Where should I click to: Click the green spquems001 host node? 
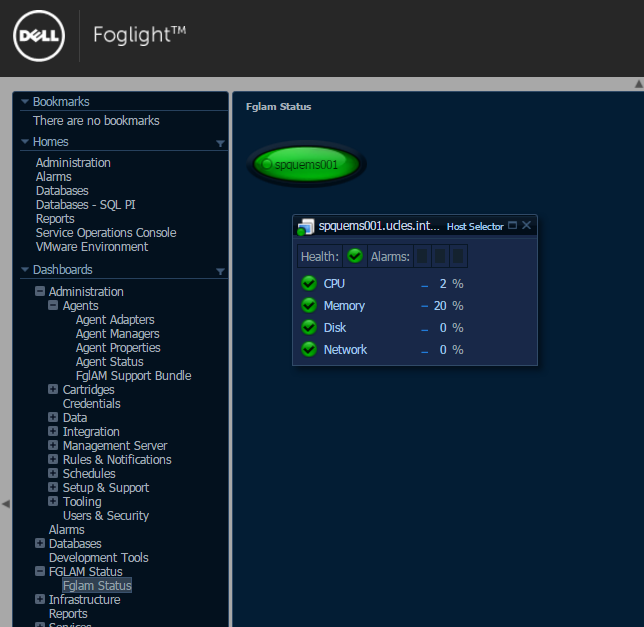coord(306,164)
